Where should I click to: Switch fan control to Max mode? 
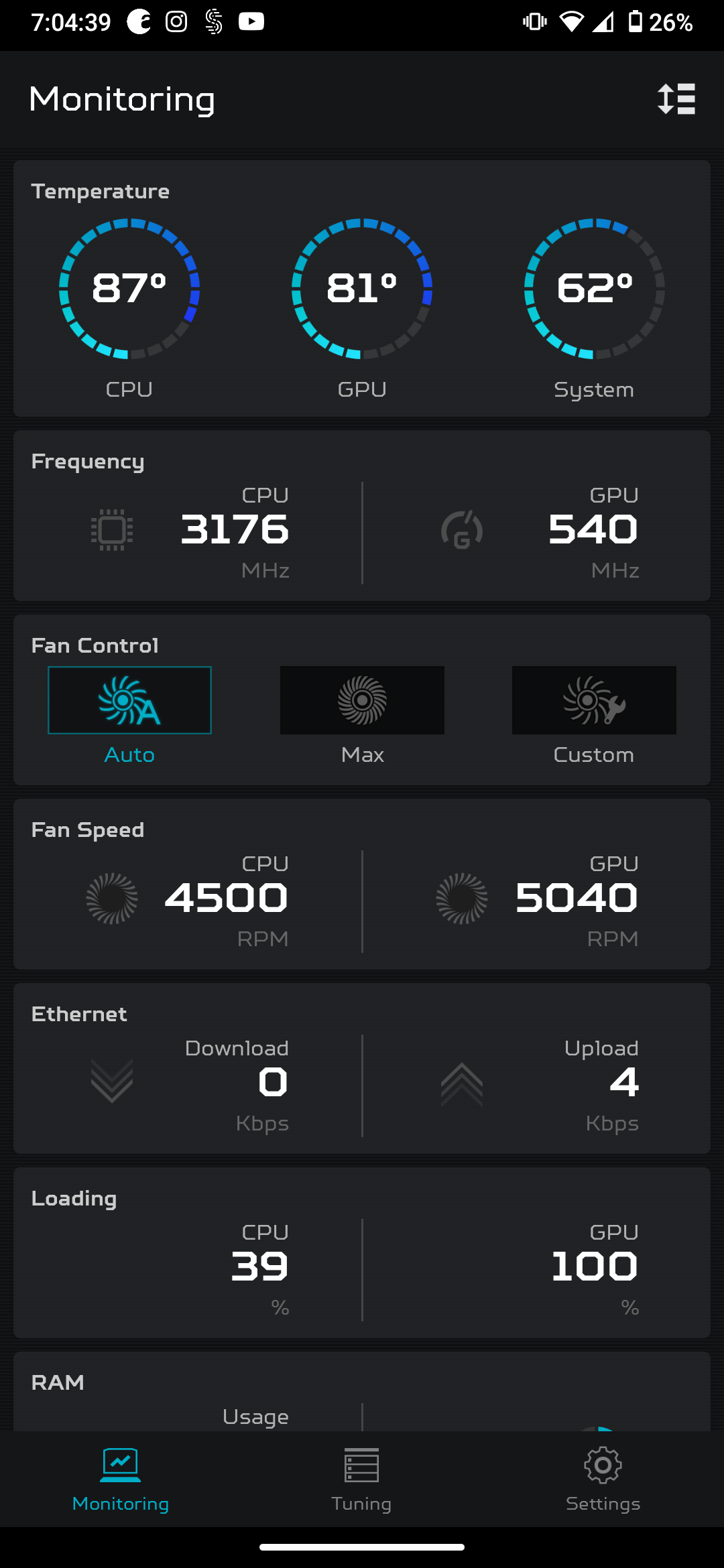362,701
